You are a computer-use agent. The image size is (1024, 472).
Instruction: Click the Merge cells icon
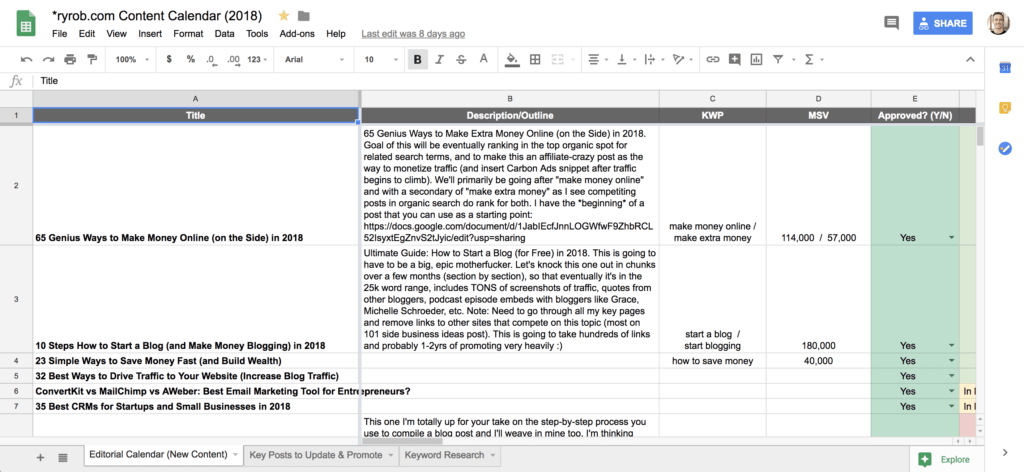557,59
